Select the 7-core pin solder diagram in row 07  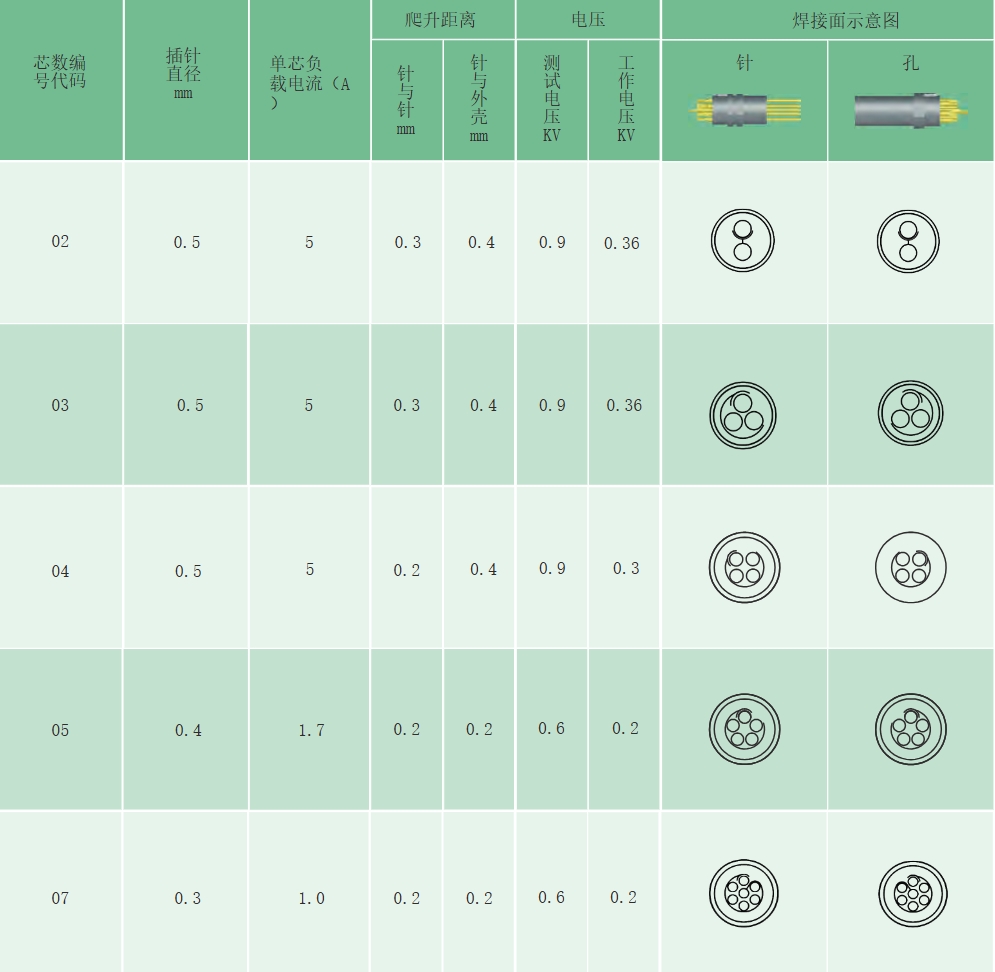tap(744, 893)
